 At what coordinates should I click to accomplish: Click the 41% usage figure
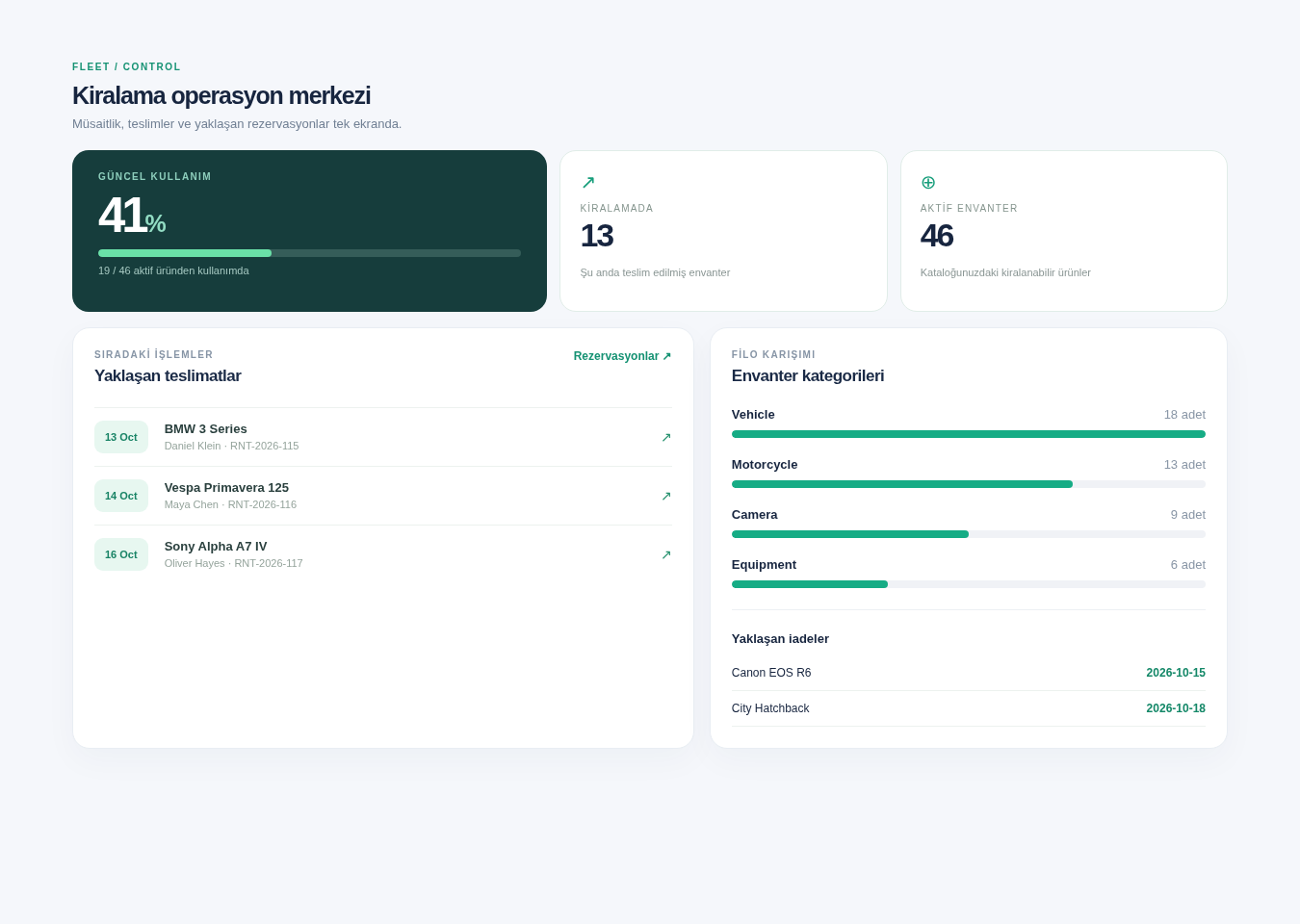point(132,216)
